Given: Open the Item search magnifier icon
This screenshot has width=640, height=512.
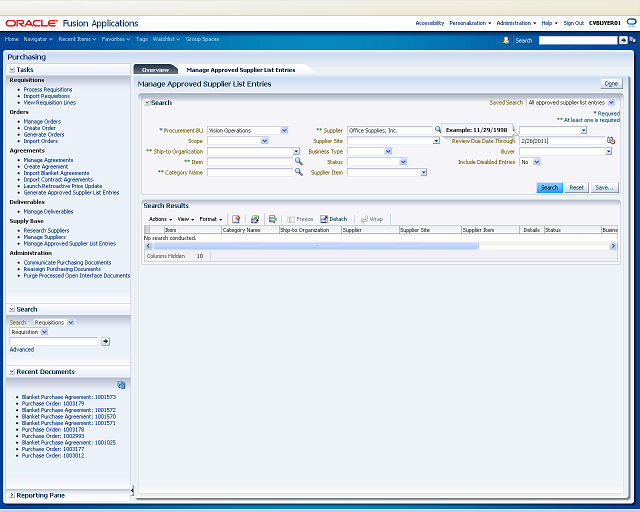Looking at the screenshot, I should [x=299, y=161].
